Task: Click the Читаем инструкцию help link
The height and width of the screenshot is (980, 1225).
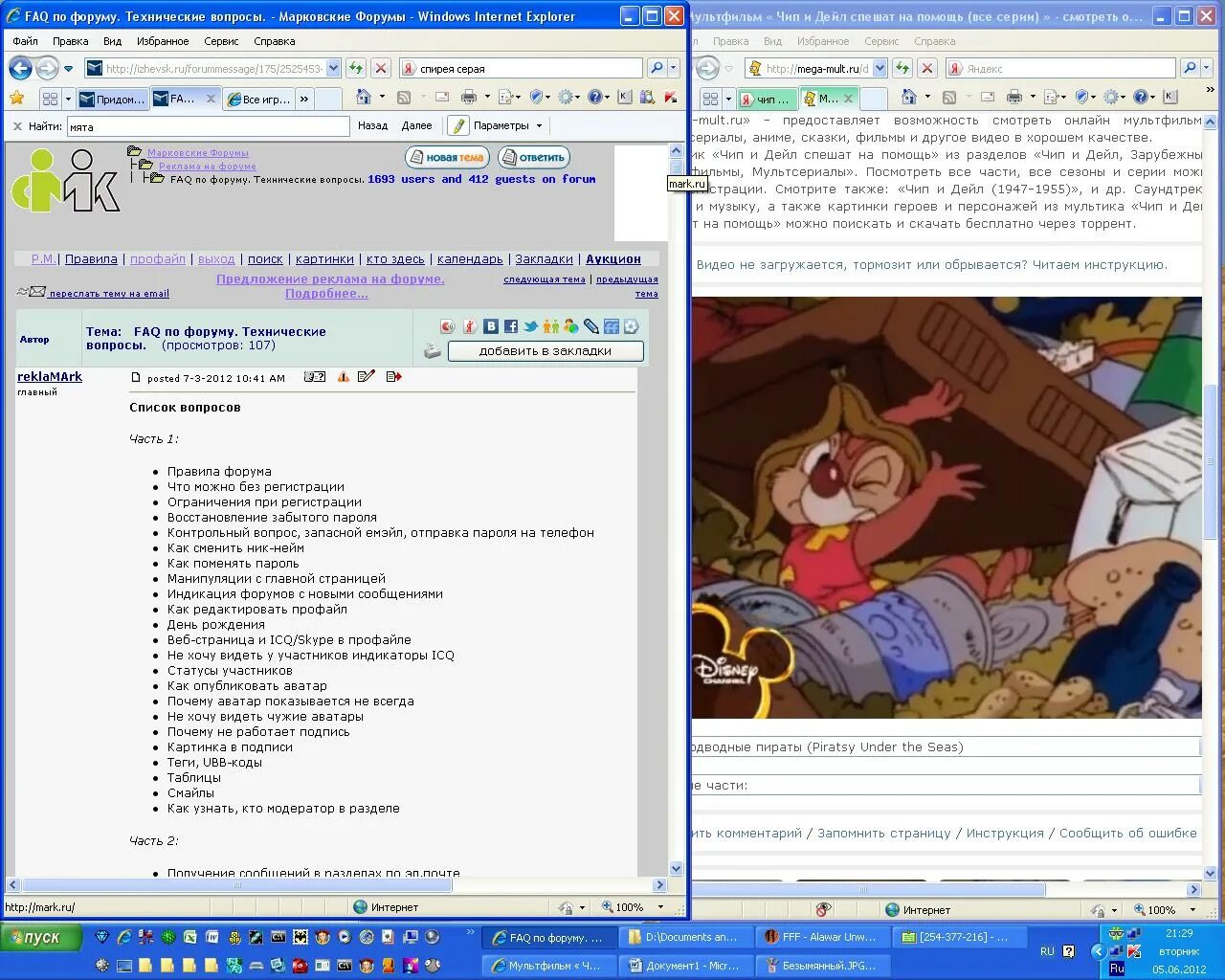Action: pos(1101,265)
